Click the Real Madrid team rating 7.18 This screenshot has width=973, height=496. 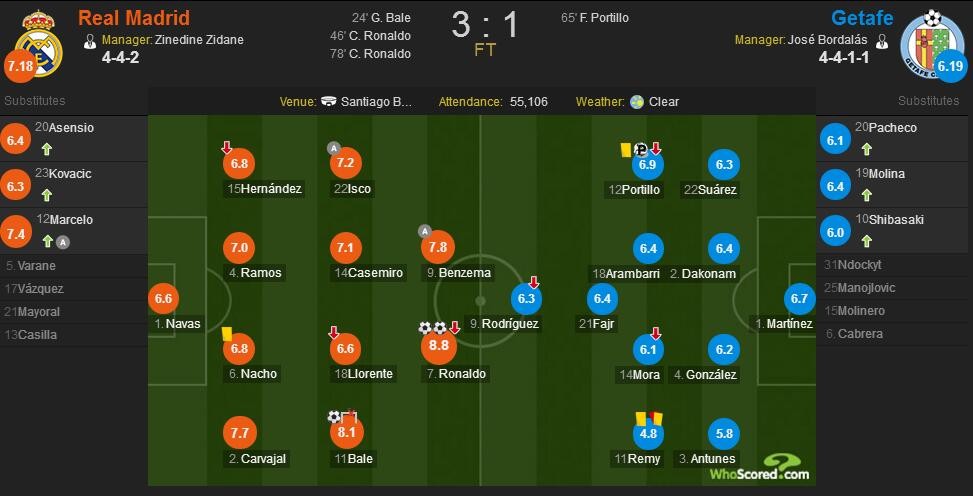pos(20,67)
